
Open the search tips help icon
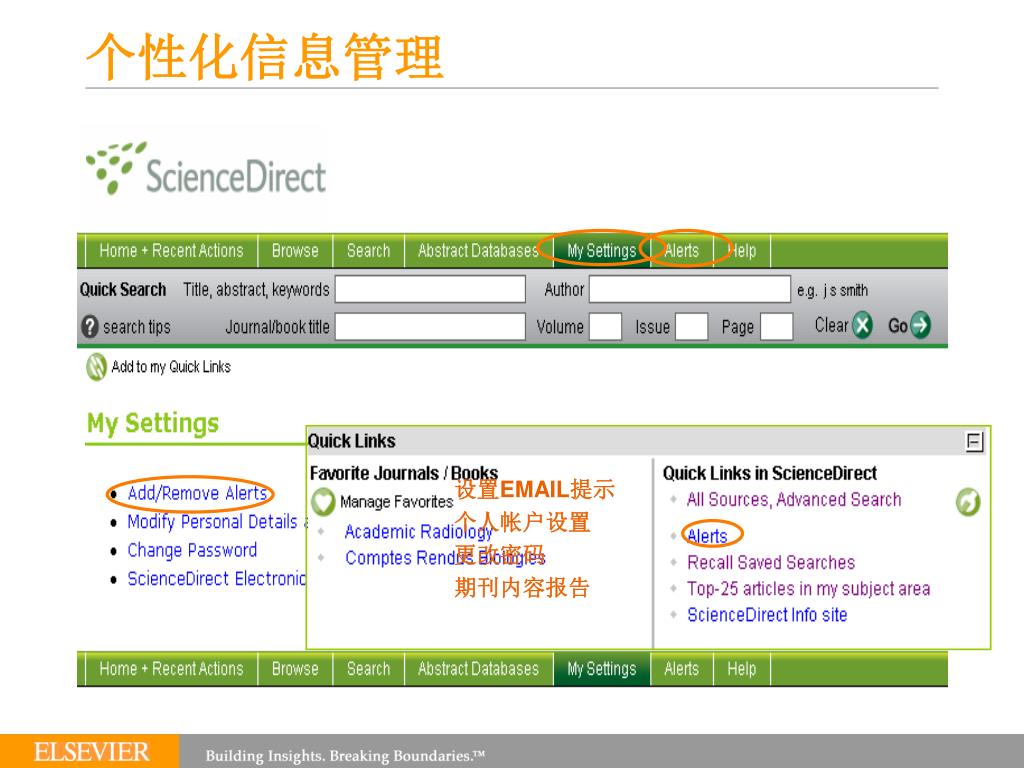point(89,327)
